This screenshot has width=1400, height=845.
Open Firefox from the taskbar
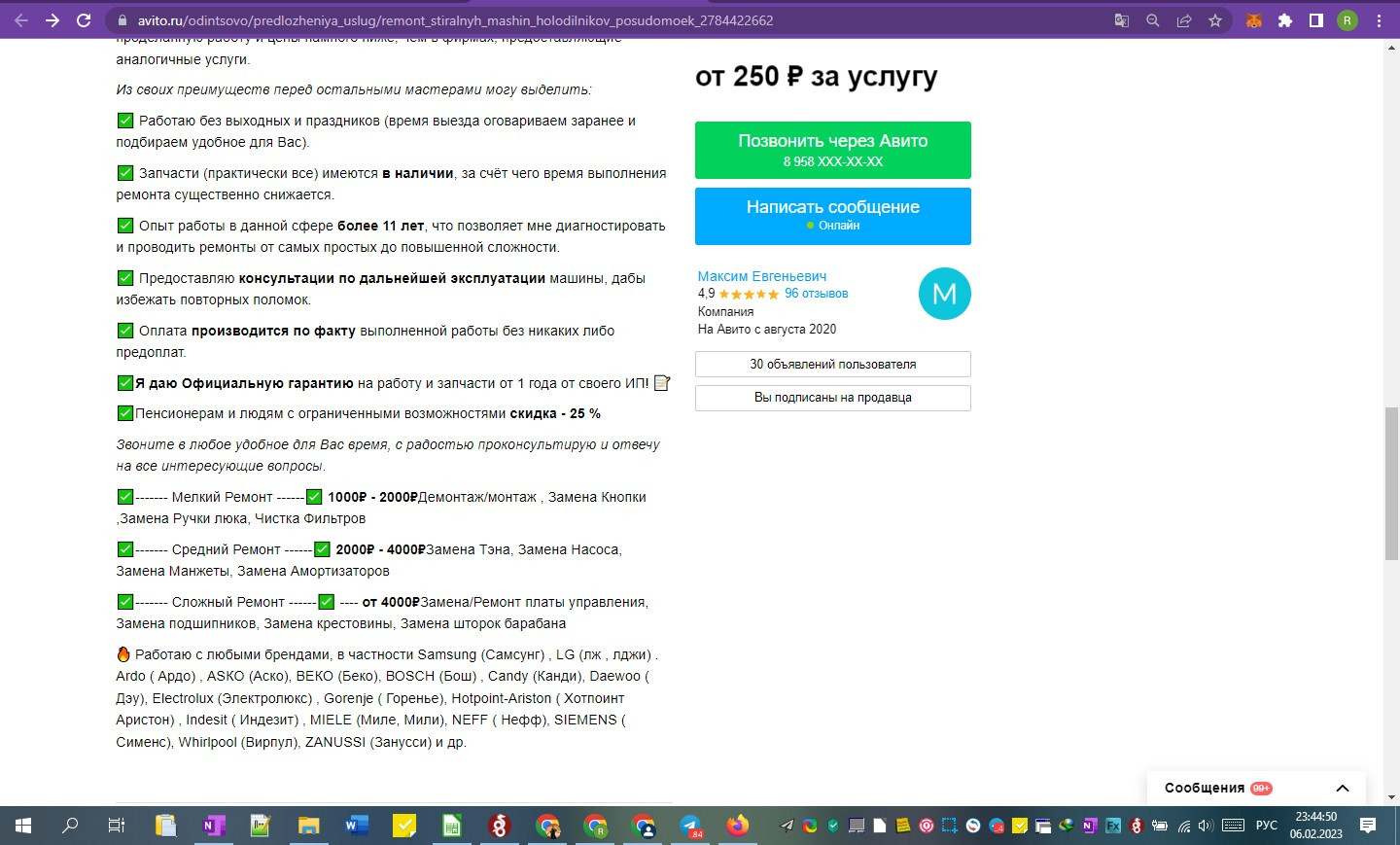(x=738, y=826)
